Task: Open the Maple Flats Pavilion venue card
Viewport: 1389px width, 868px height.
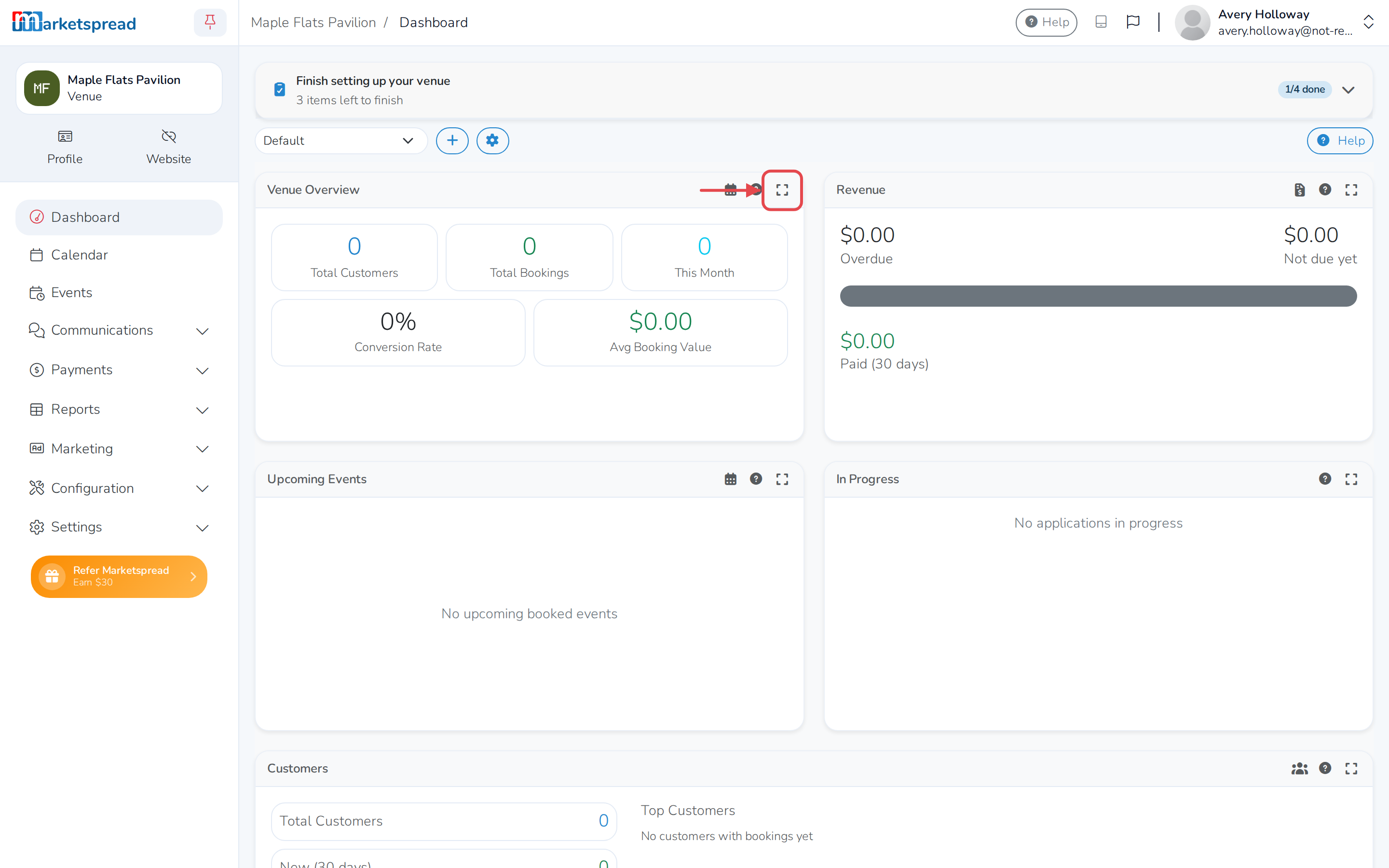Action: (x=119, y=88)
